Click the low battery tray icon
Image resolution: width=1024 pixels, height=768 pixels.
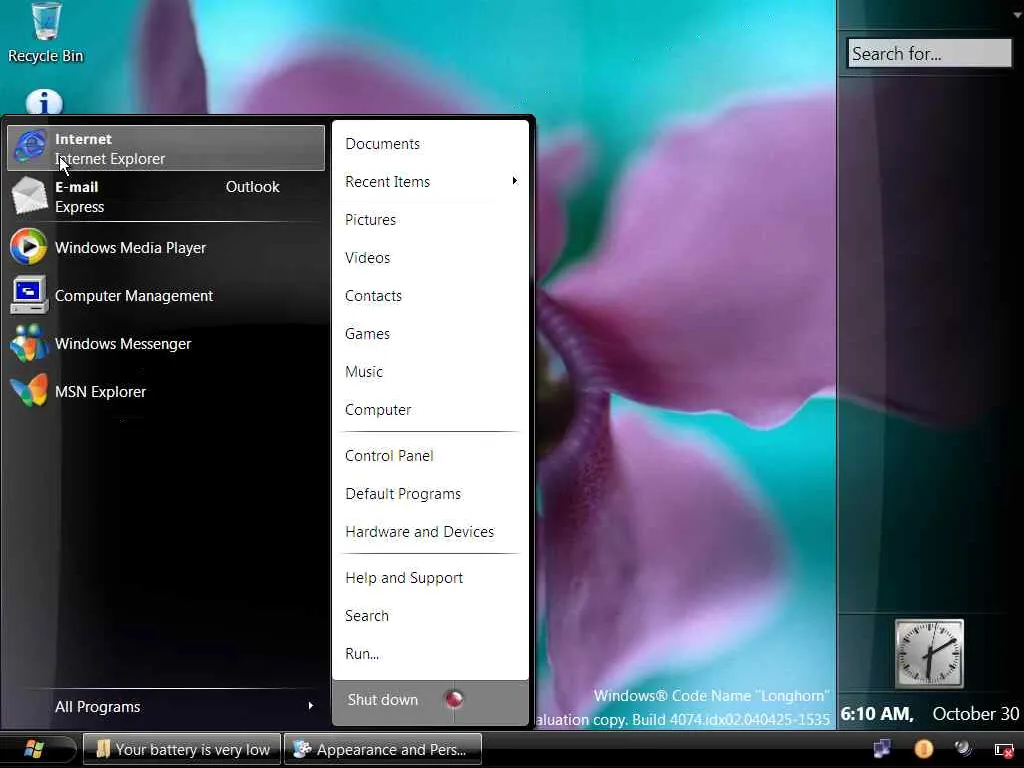pyautogui.click(x=1004, y=749)
